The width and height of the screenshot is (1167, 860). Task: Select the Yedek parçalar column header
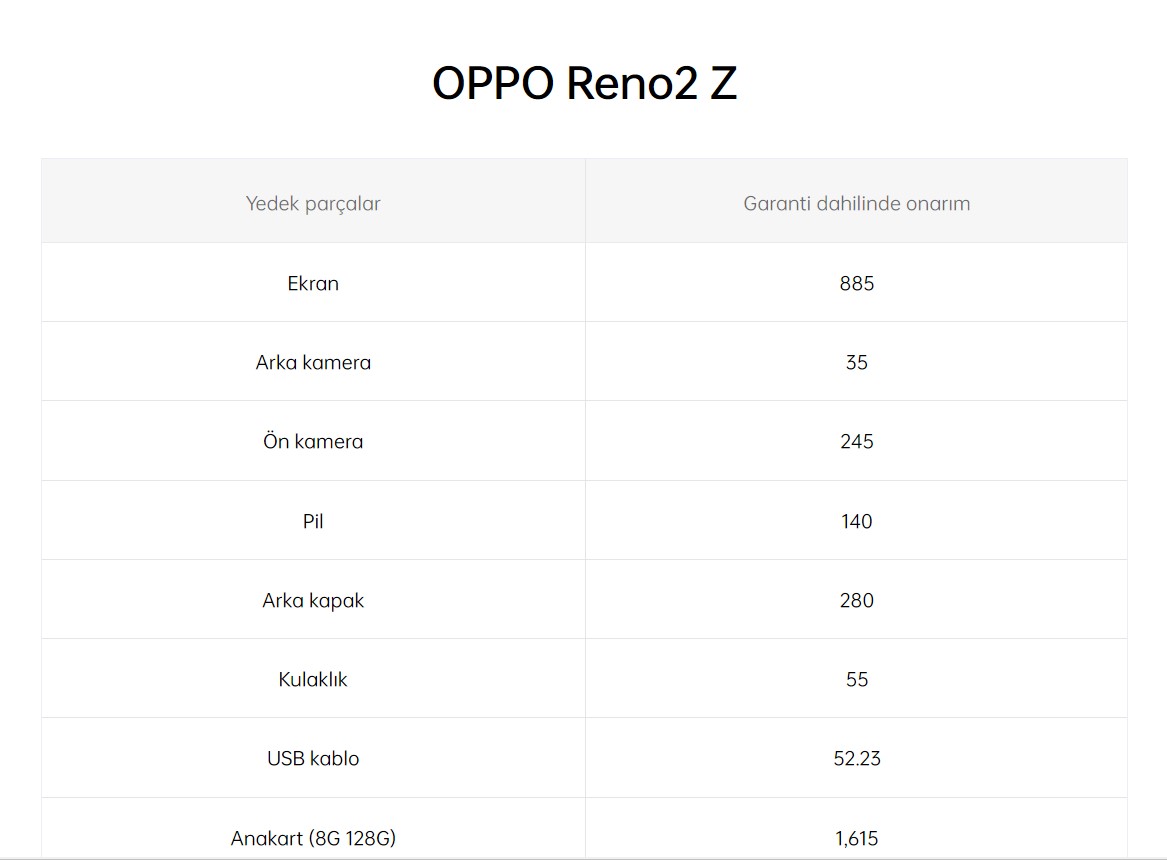pyautogui.click(x=313, y=203)
